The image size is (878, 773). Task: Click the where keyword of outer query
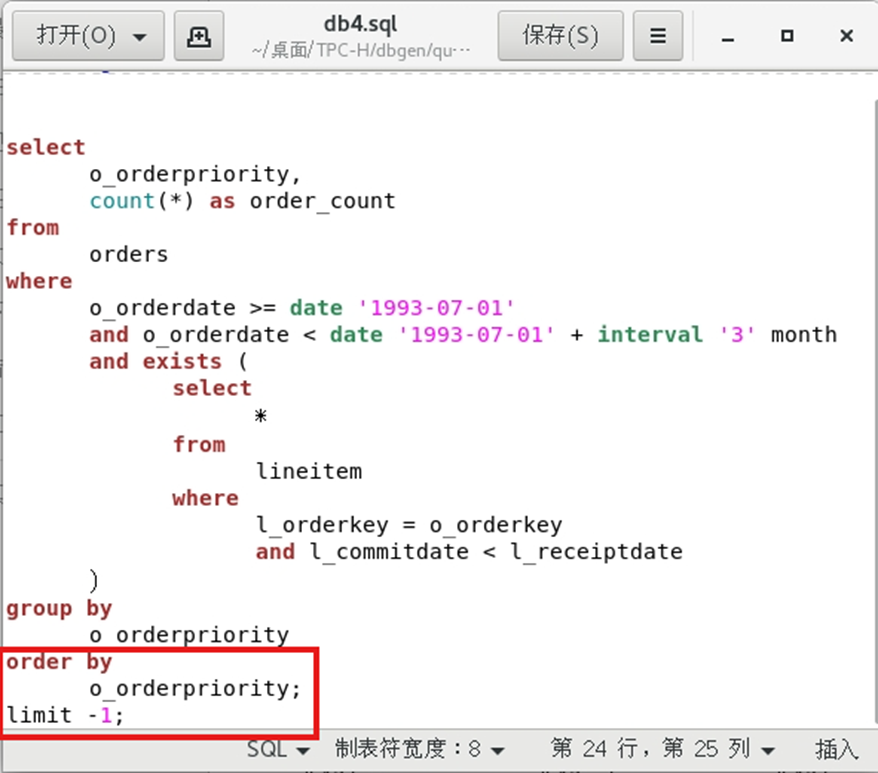click(39, 281)
